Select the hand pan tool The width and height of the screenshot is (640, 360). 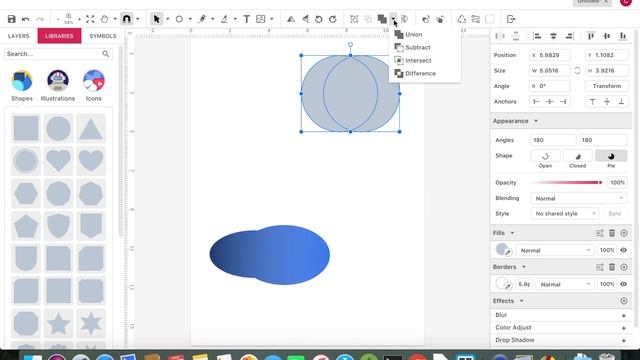104,19
